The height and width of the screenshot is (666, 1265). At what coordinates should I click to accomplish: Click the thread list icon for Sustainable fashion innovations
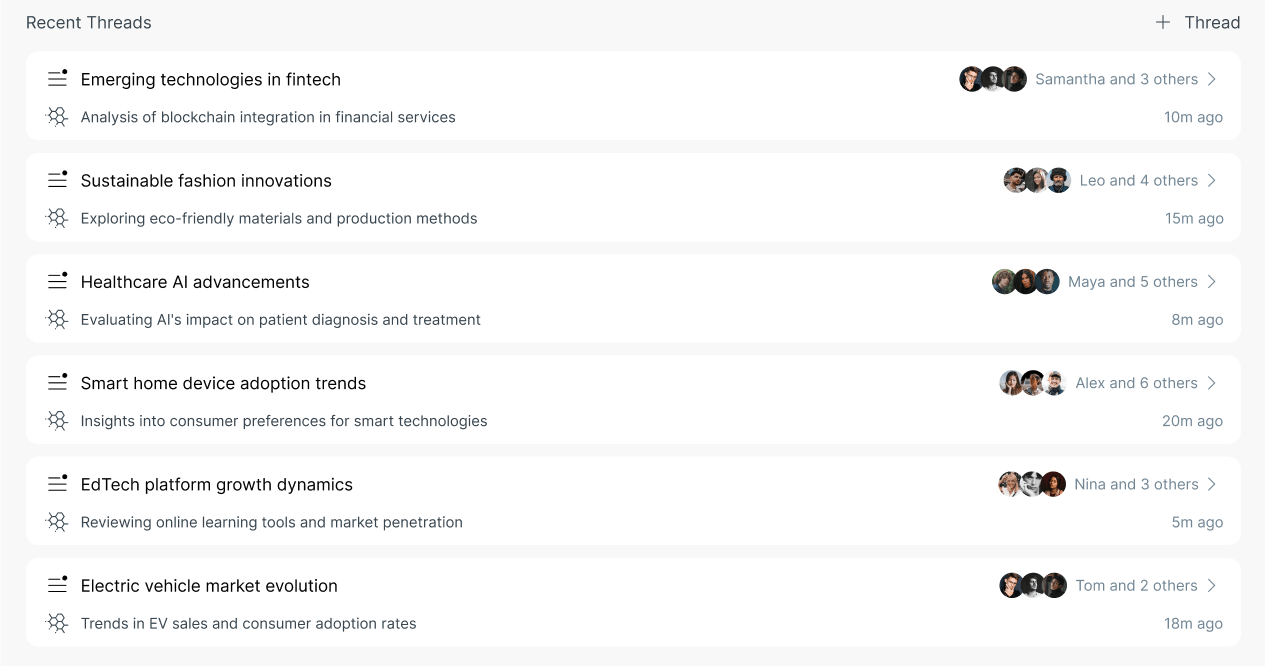(x=58, y=180)
